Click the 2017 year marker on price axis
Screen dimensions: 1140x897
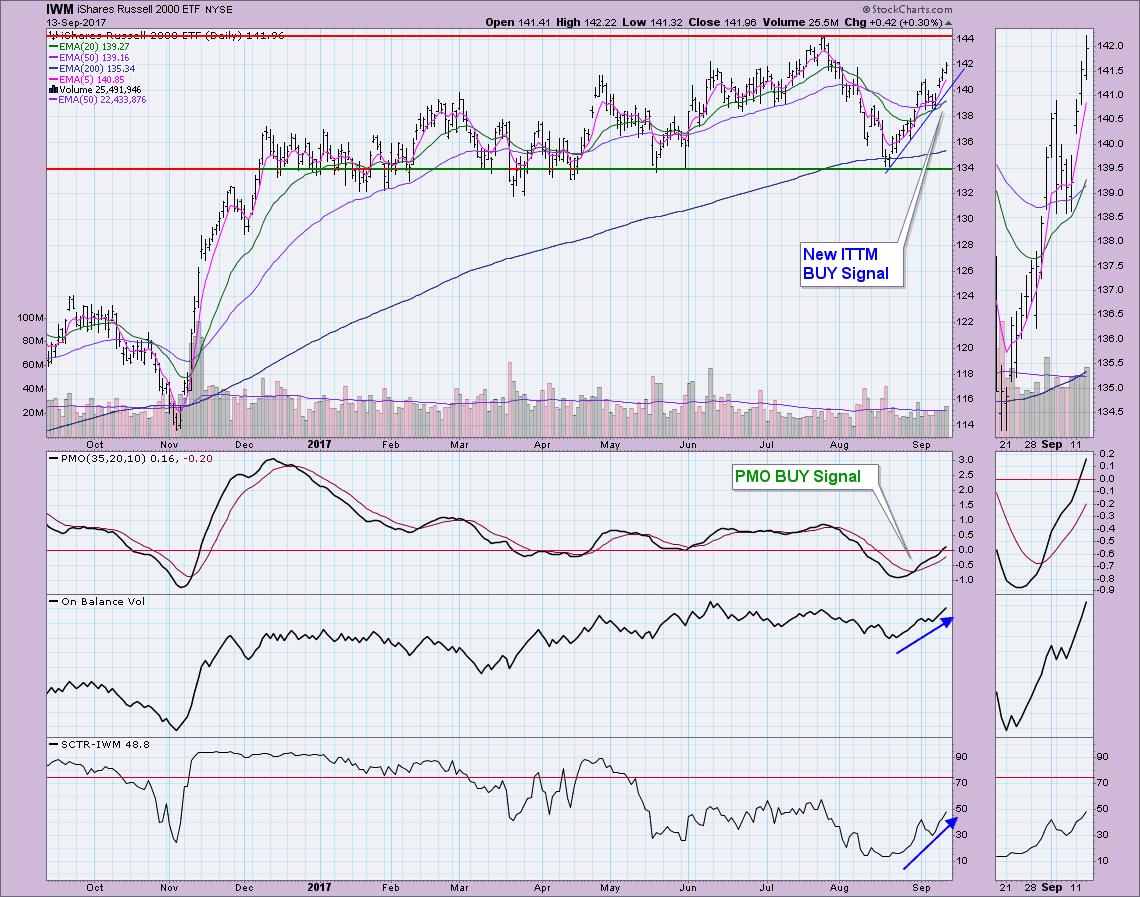coord(320,442)
